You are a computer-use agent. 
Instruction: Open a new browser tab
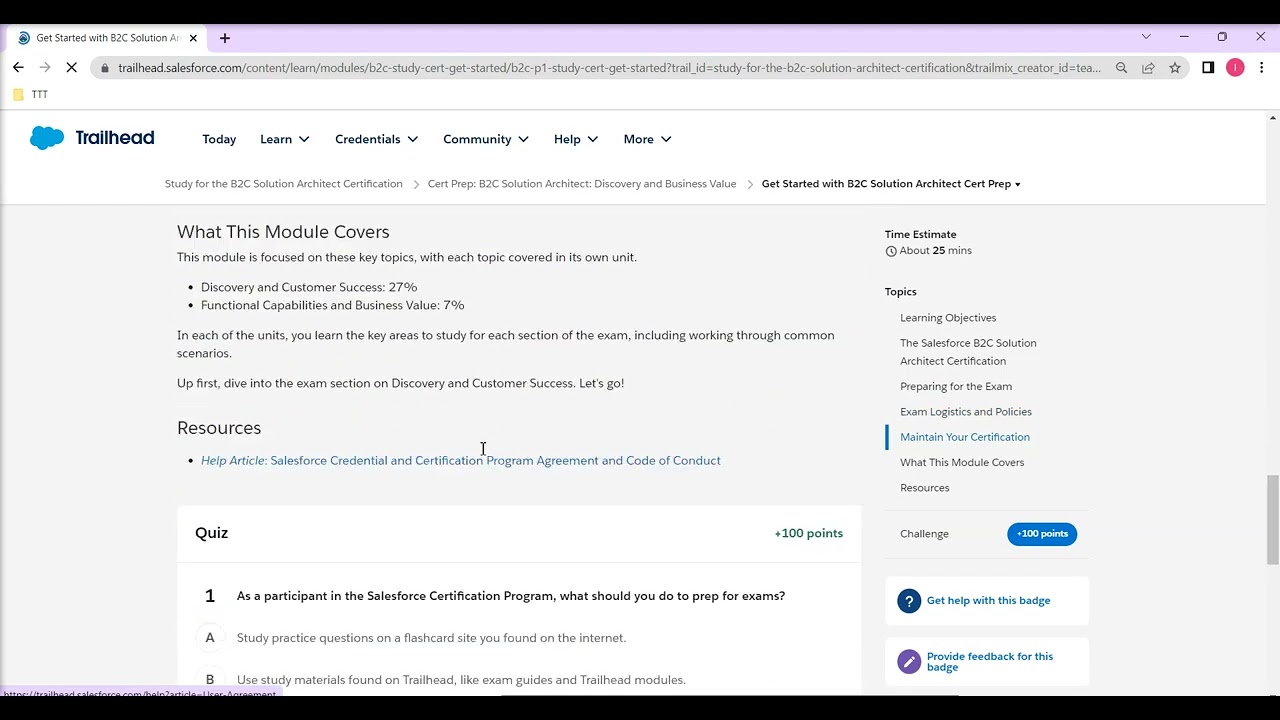(225, 38)
